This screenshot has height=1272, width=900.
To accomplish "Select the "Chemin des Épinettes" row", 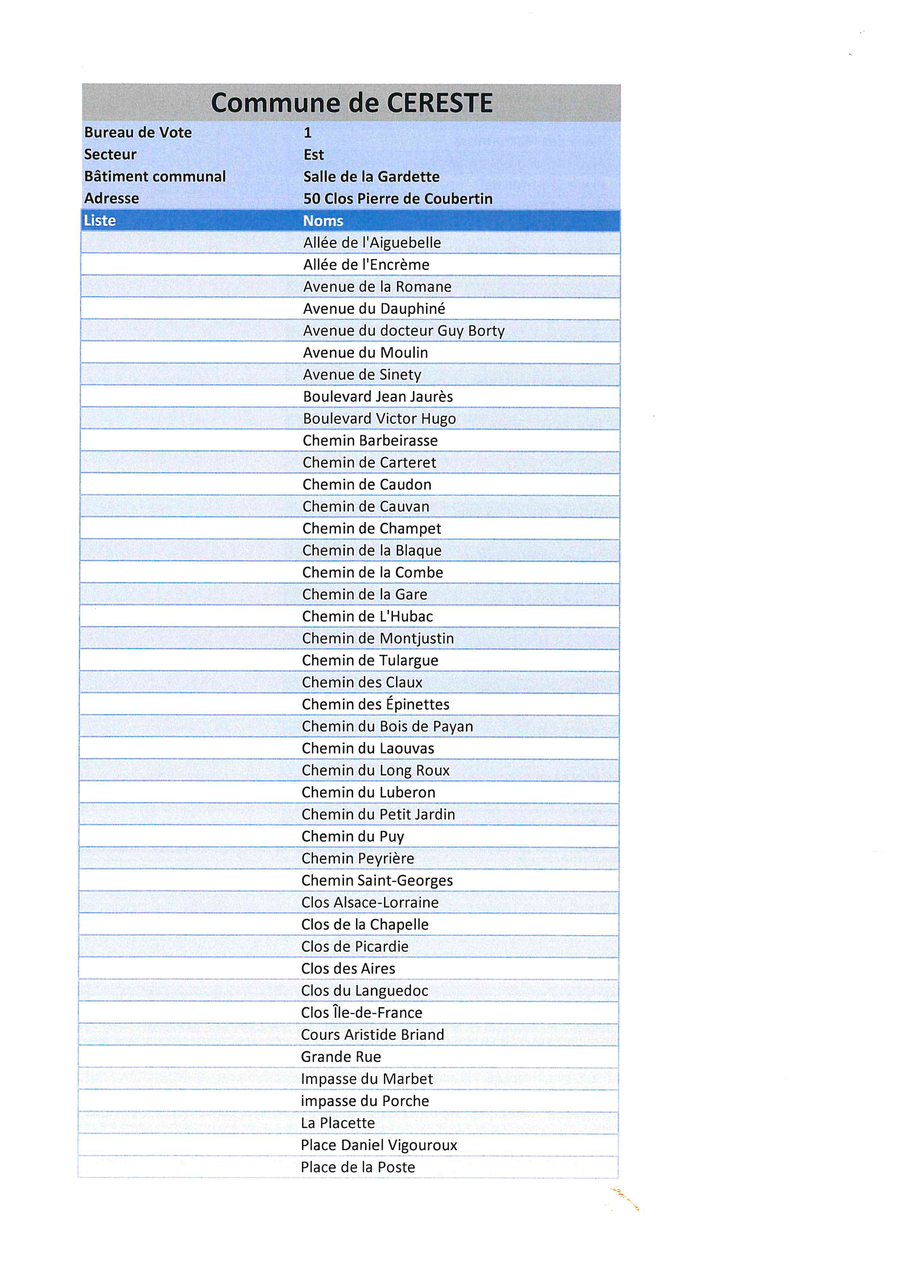I will [x=375, y=705].
